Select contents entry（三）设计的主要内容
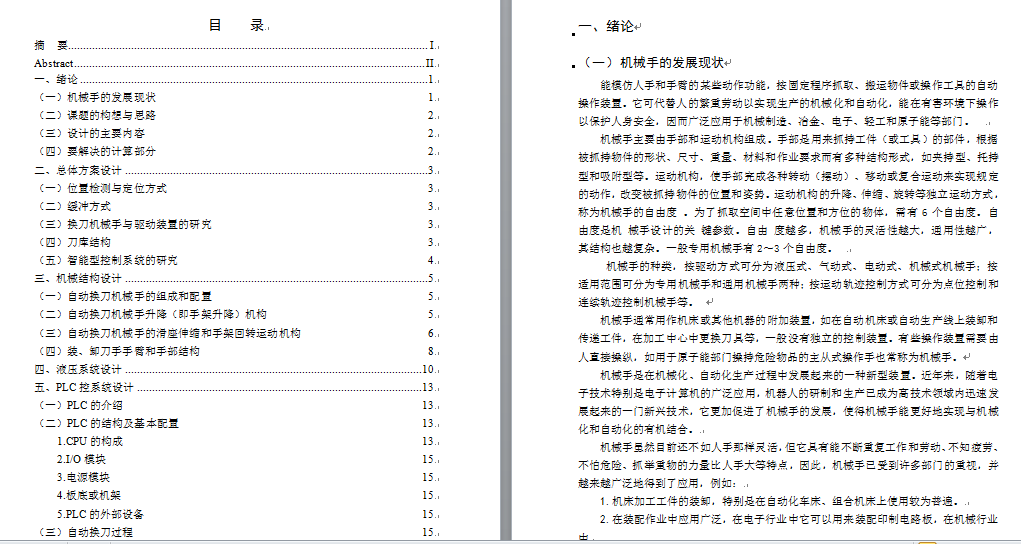Image resolution: width=1021 pixels, height=544 pixels. (236, 134)
